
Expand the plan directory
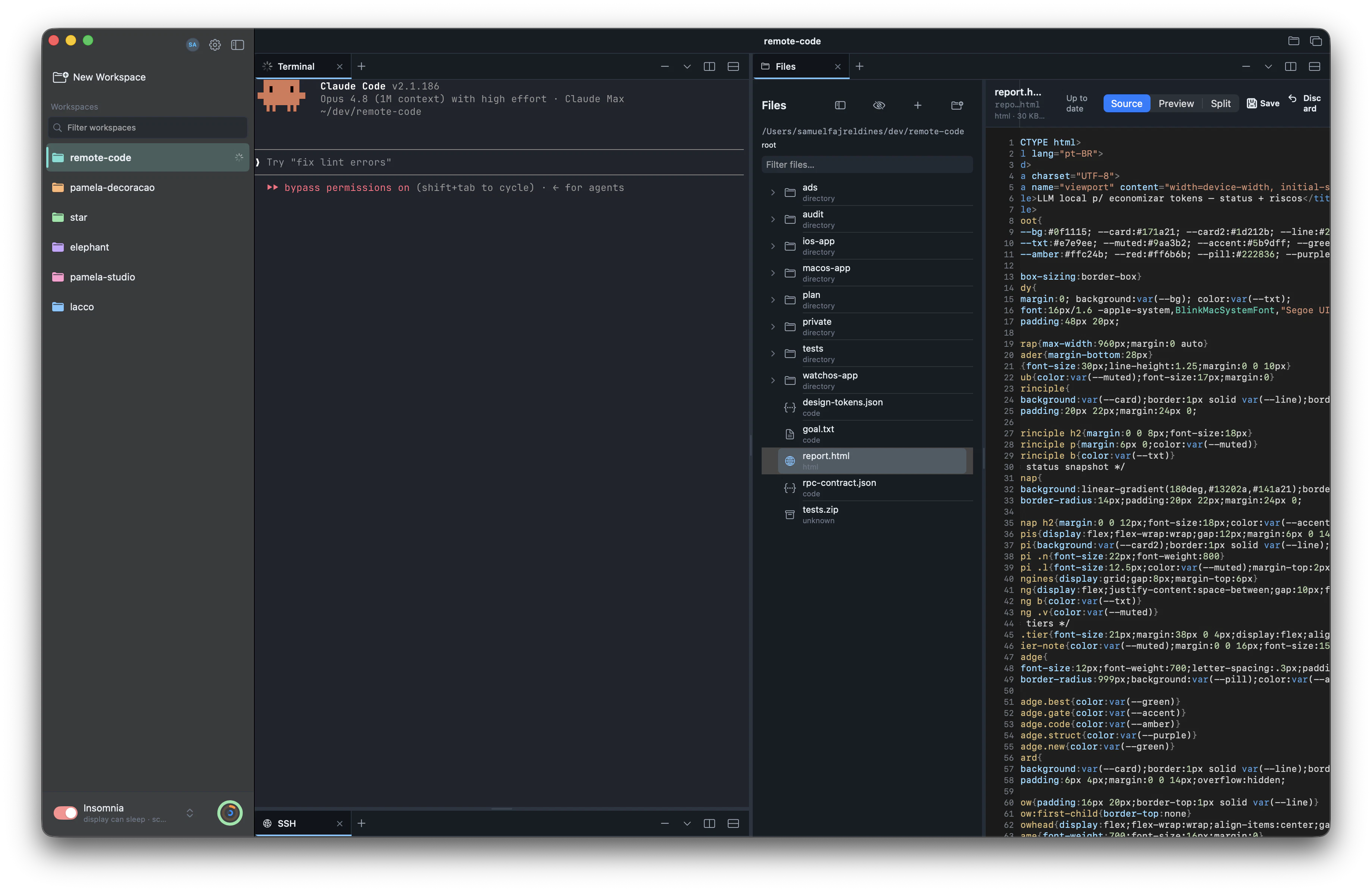pyautogui.click(x=772, y=300)
